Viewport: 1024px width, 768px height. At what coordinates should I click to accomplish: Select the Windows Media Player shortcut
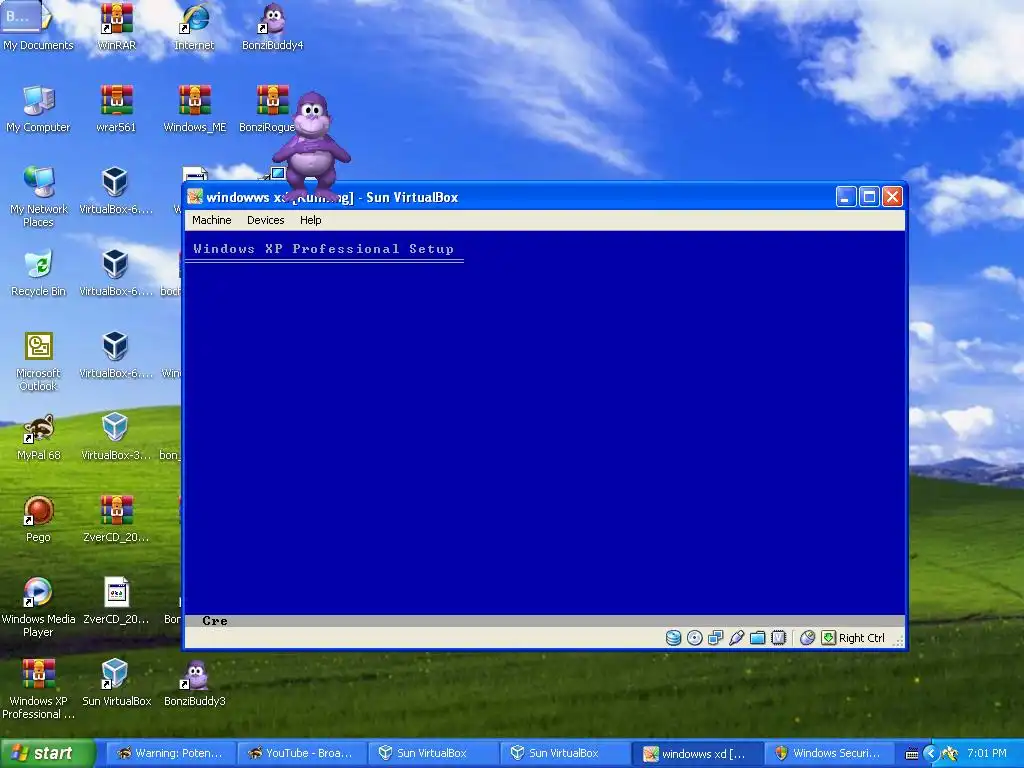point(38,607)
